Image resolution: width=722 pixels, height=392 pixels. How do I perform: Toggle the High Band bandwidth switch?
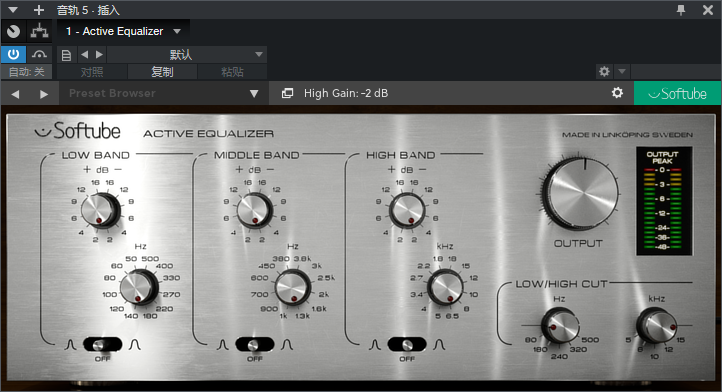[x=407, y=344]
